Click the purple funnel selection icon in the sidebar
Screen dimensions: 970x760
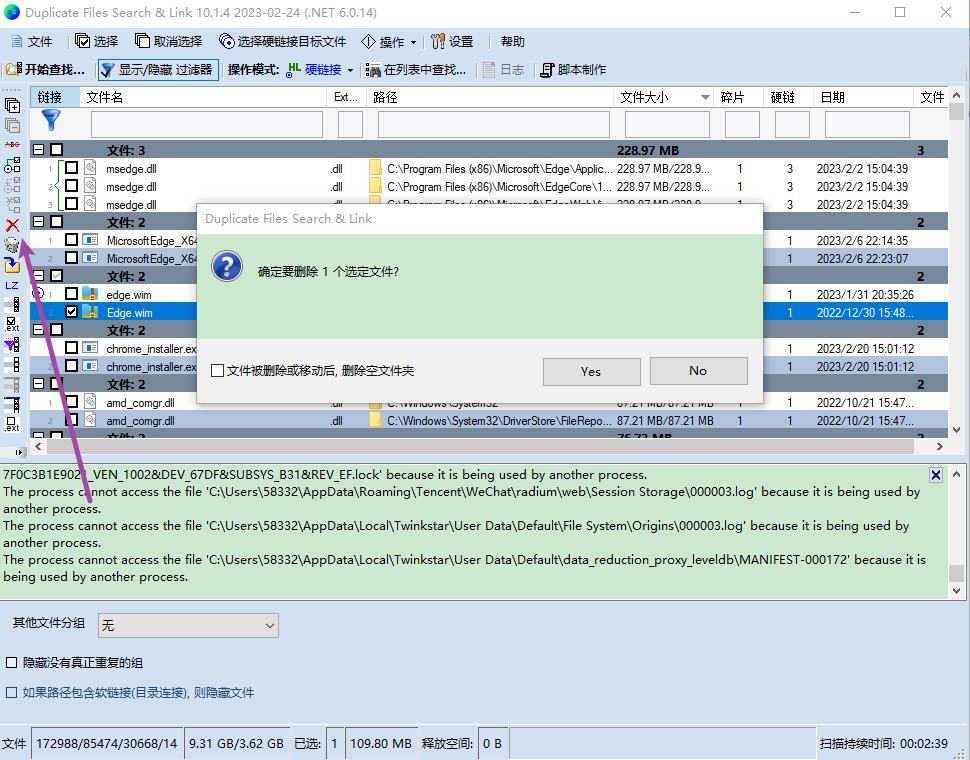click(12, 344)
